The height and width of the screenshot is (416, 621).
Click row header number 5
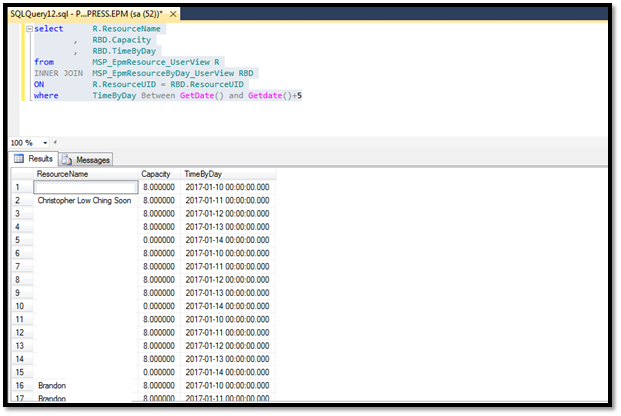[x=19, y=240]
